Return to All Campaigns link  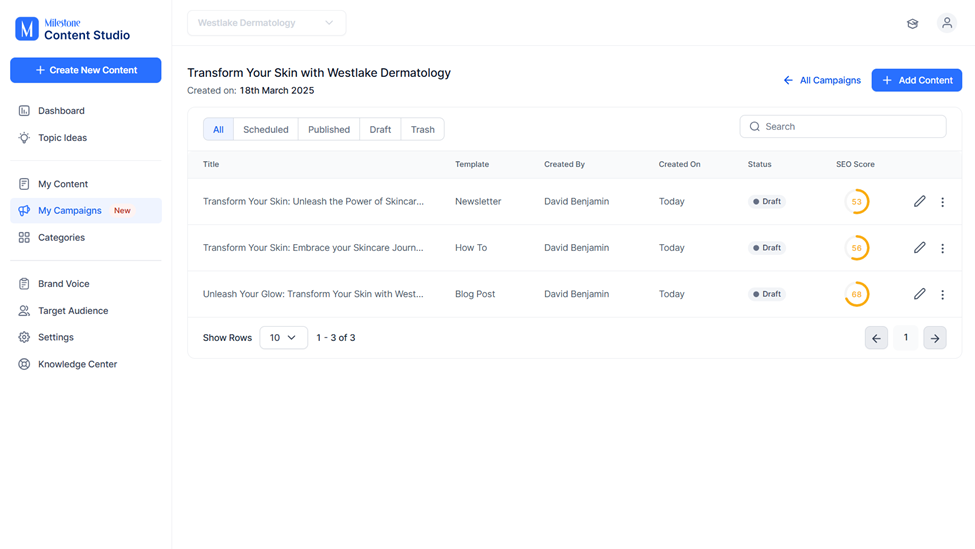point(822,80)
